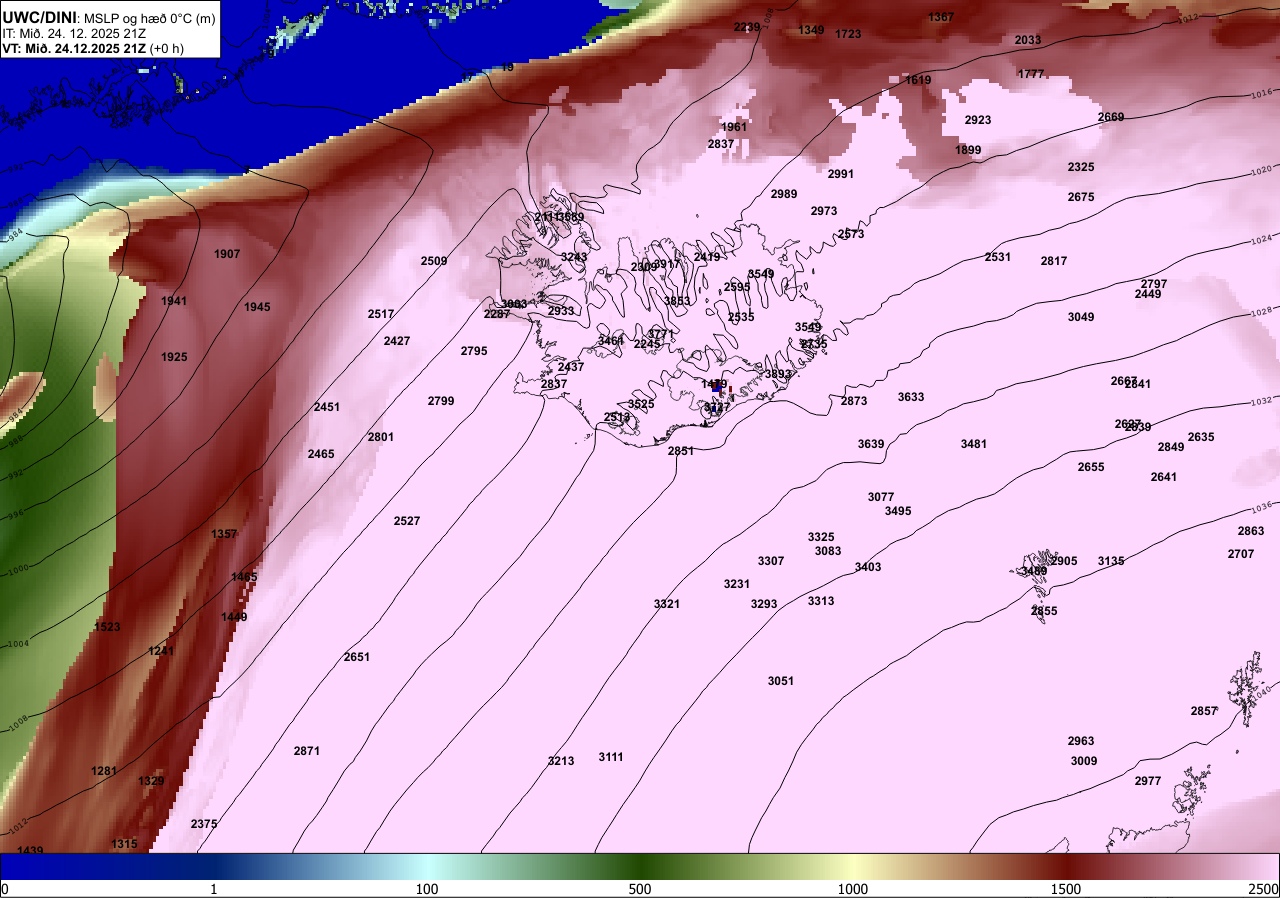Click the 2325 height value

(x=1081, y=167)
